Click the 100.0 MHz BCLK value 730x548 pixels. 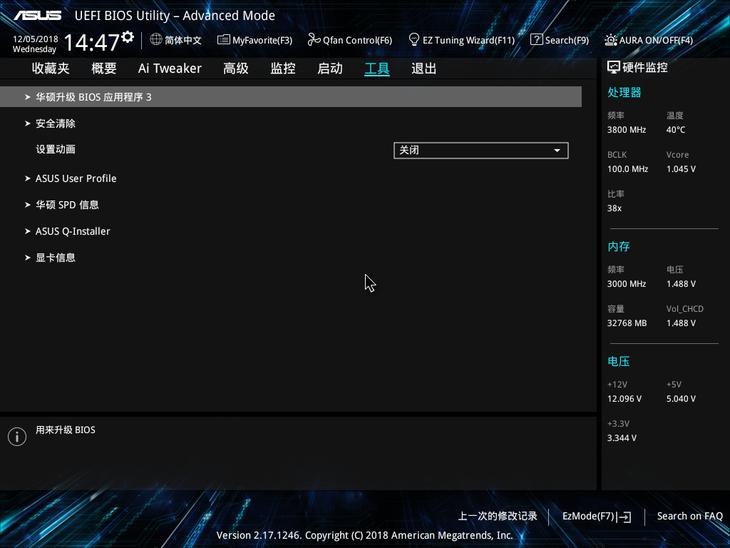coord(627,169)
